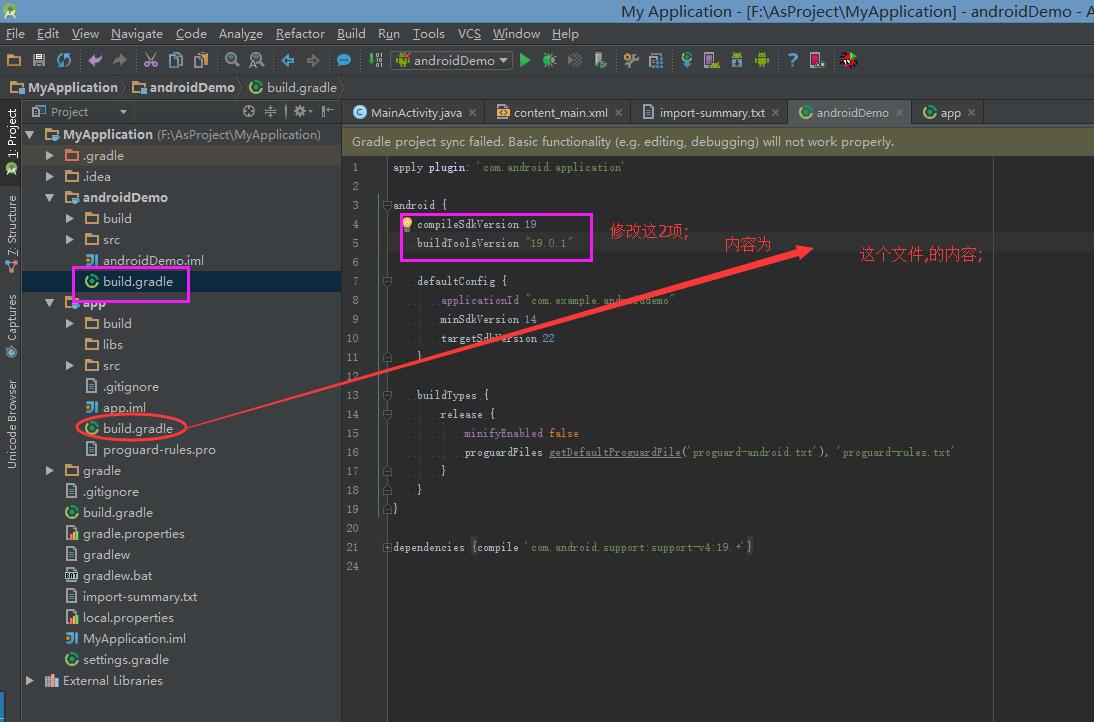Start debugging with the green bug icon
The width and height of the screenshot is (1094, 722).
pyautogui.click(x=550, y=61)
